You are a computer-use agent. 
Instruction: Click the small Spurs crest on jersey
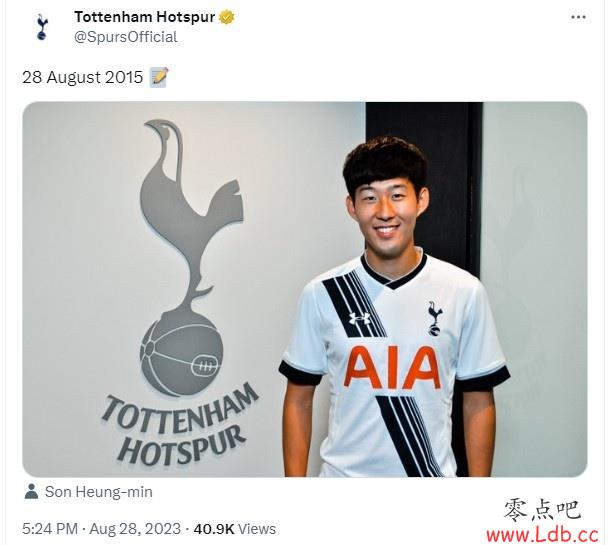(x=435, y=317)
